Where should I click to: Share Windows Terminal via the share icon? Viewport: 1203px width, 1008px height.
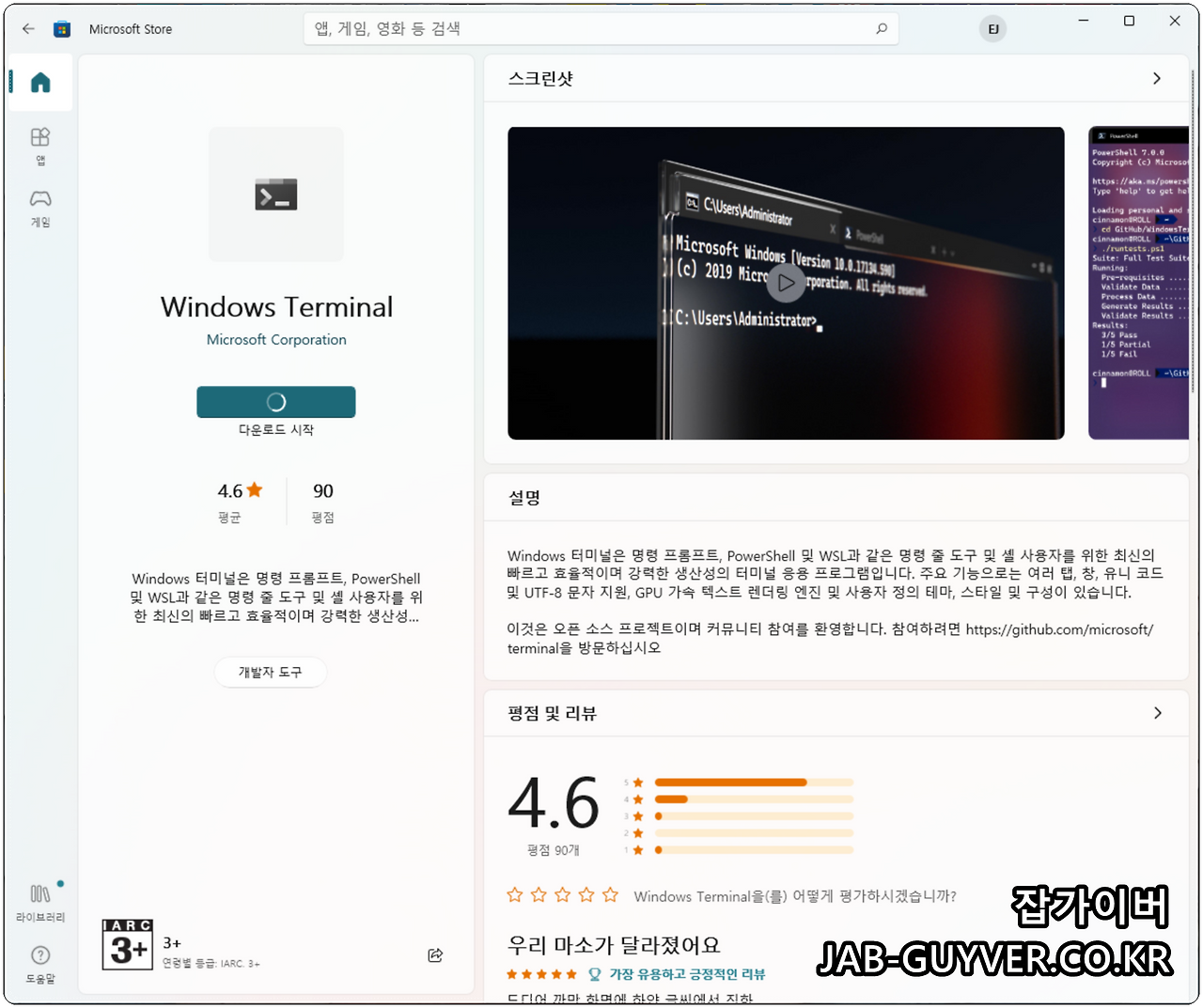[435, 954]
